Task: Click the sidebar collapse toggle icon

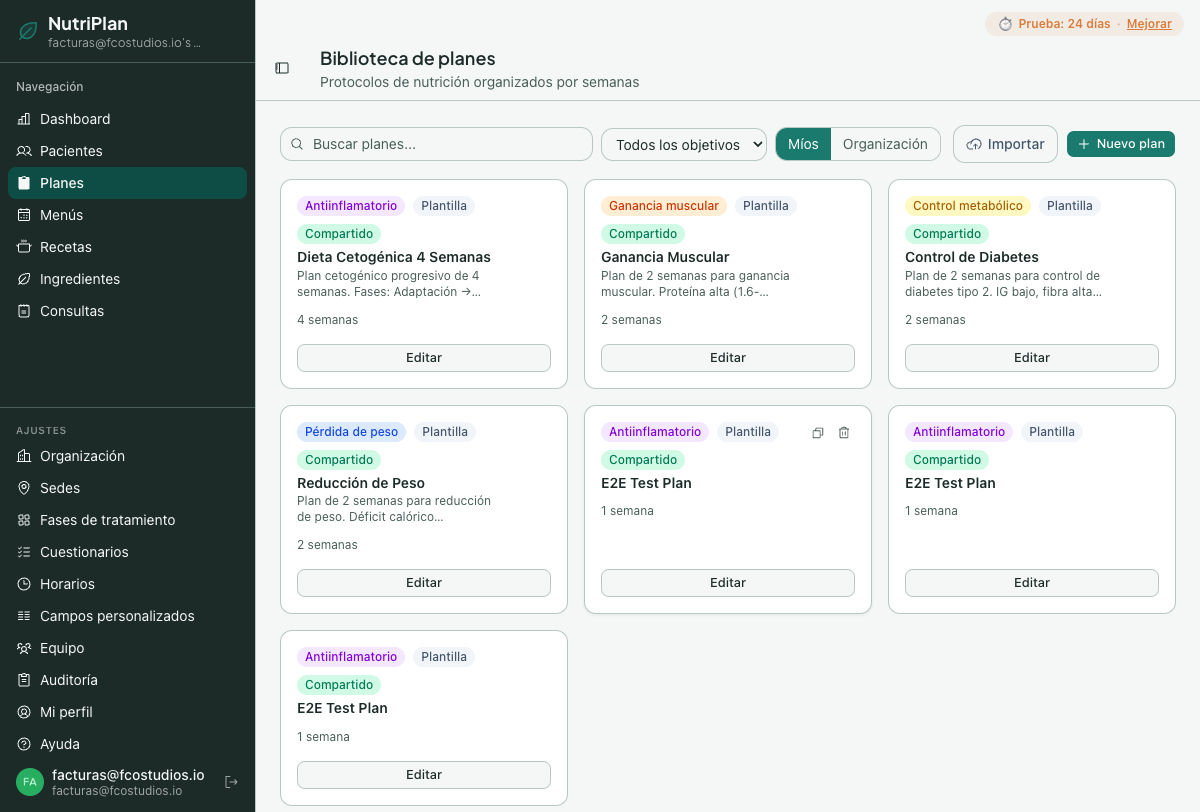Action: pyautogui.click(x=282, y=68)
